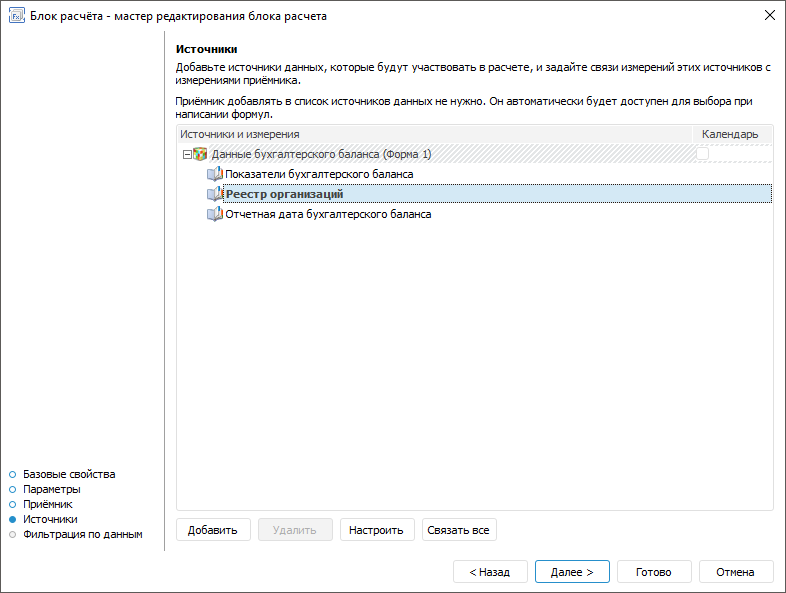Go to the Базовые свойства step
Screen dimensions: 786x593
click(69, 474)
